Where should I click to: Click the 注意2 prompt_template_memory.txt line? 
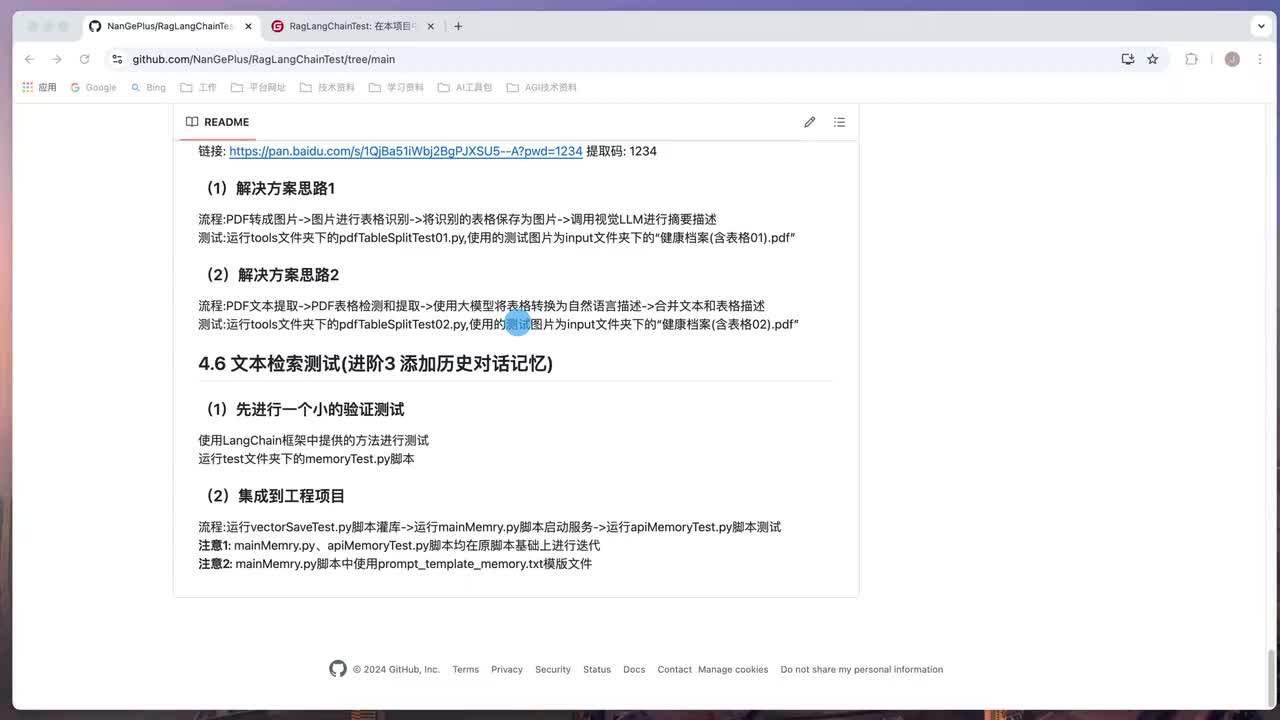pos(395,564)
